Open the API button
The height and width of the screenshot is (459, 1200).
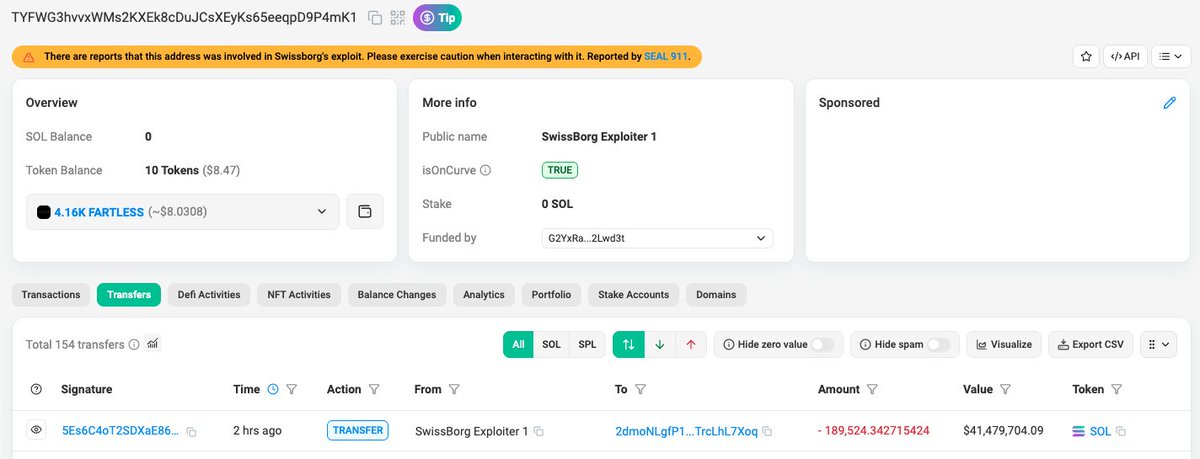tap(1125, 57)
